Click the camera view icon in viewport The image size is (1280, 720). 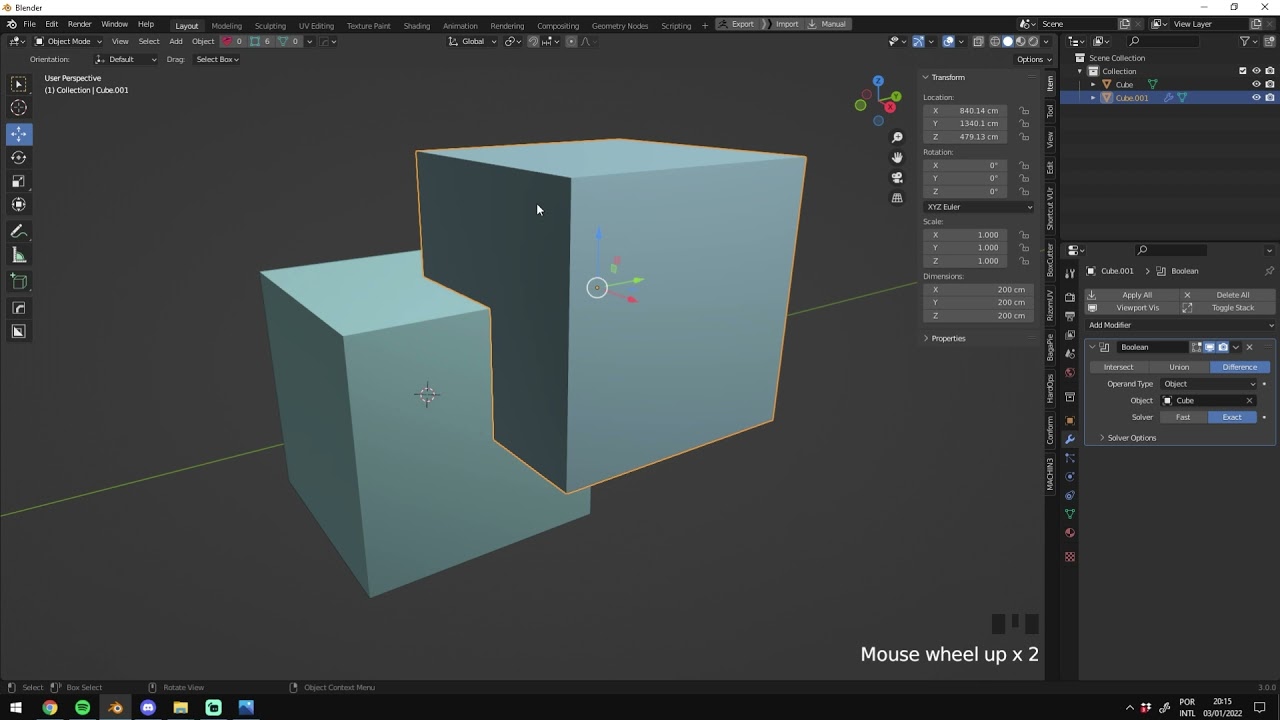pos(897,178)
